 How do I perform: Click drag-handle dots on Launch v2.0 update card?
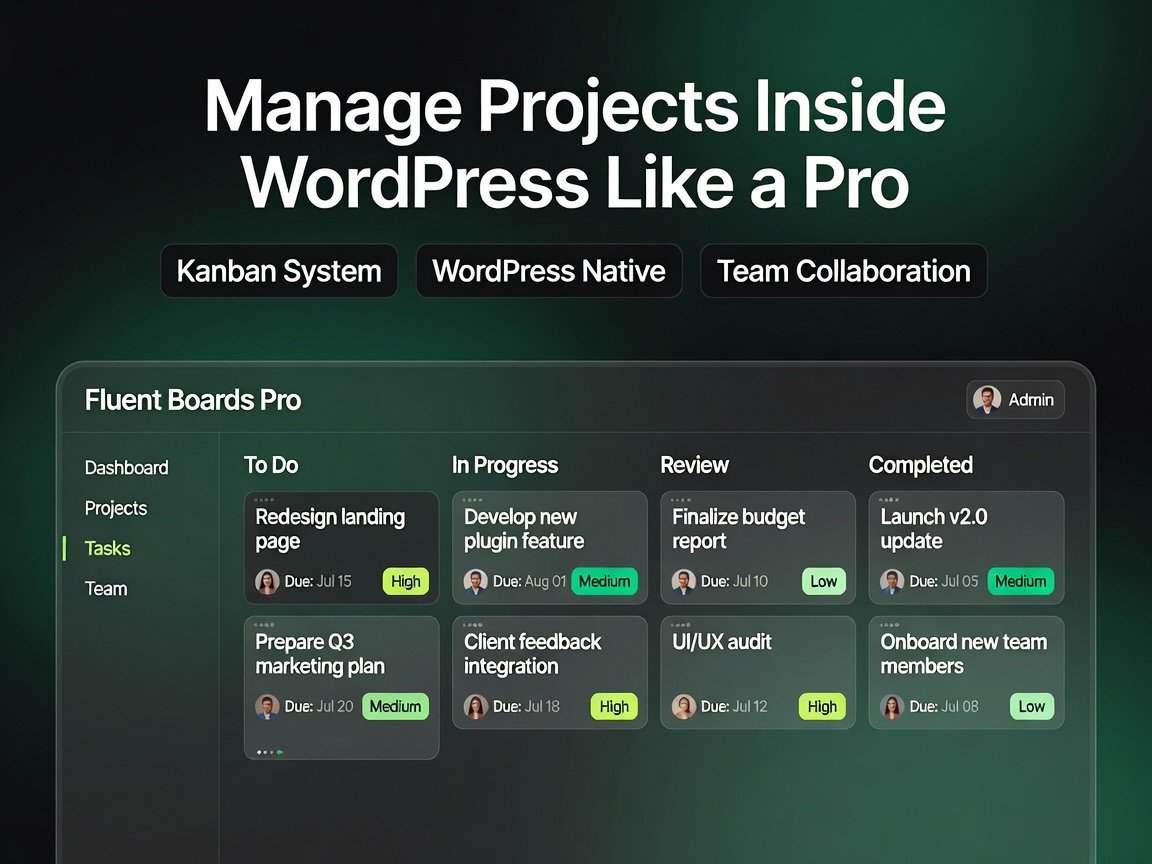(x=889, y=500)
